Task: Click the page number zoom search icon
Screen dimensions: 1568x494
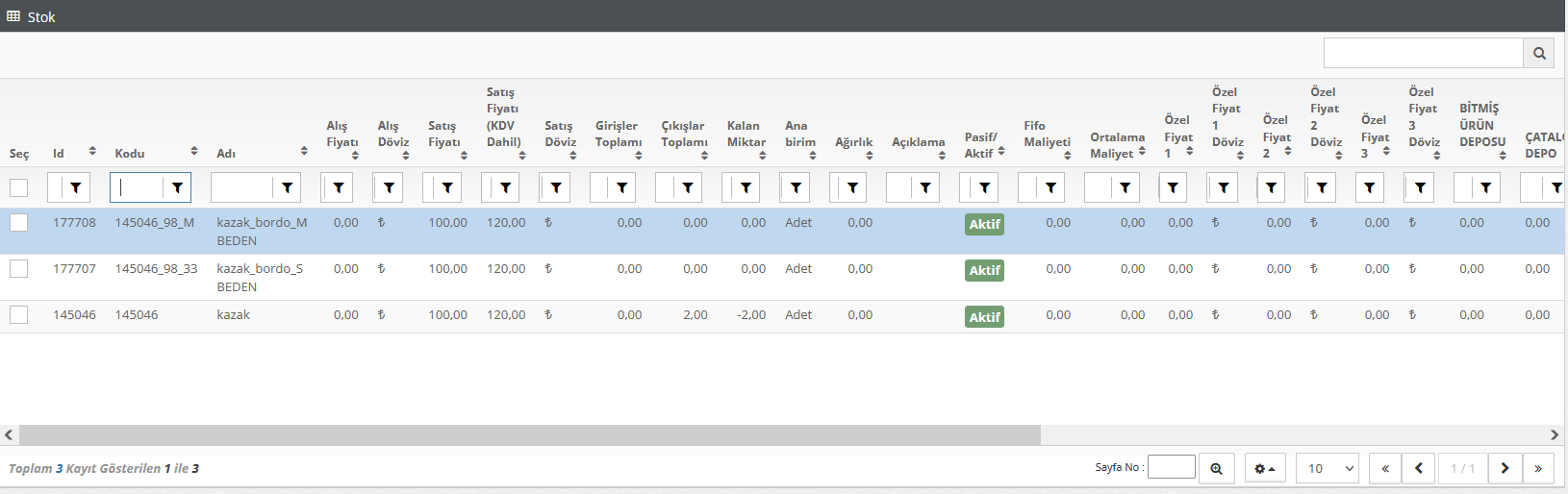Action: coord(1217,469)
